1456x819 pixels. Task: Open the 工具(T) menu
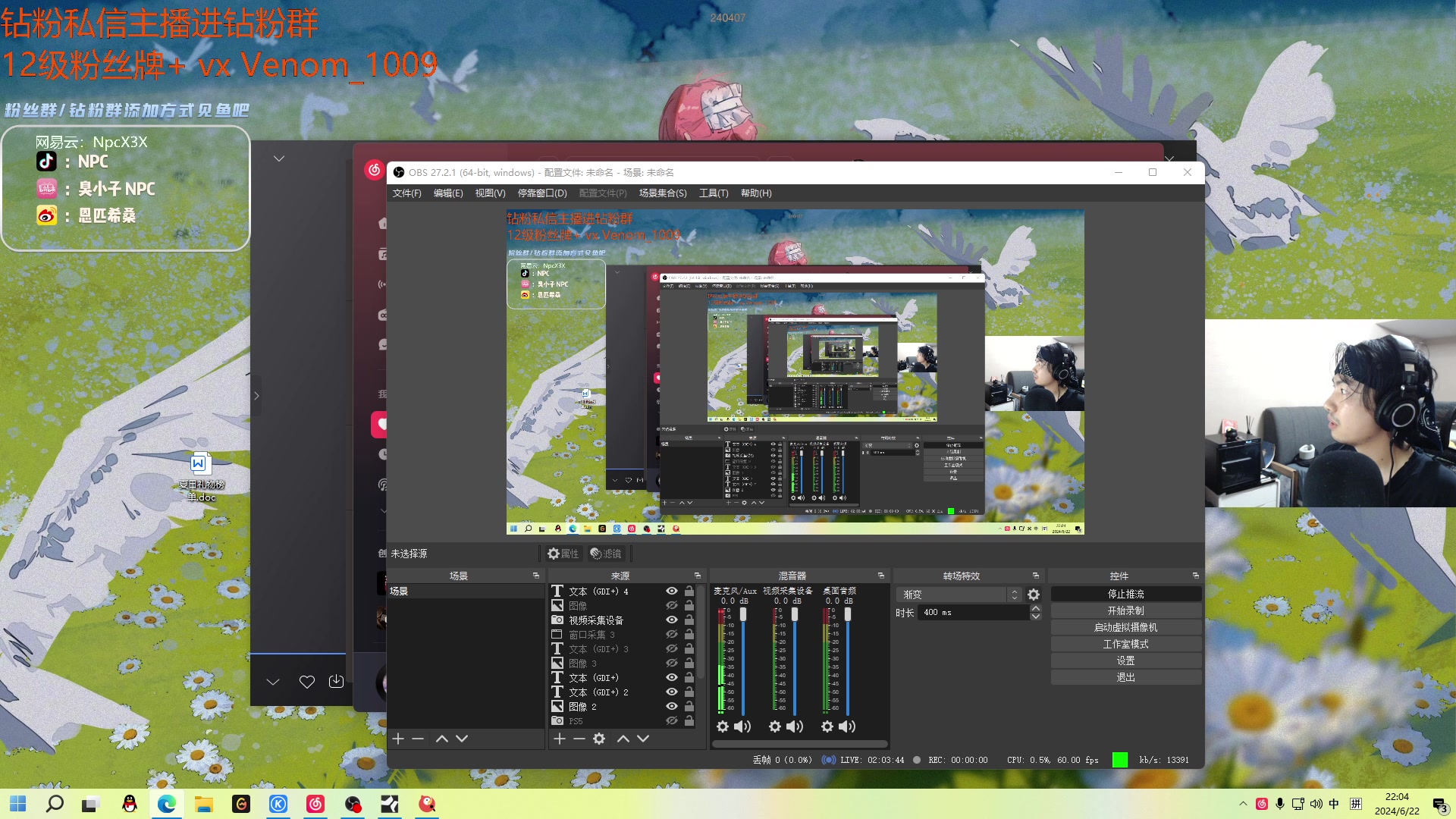coord(714,193)
